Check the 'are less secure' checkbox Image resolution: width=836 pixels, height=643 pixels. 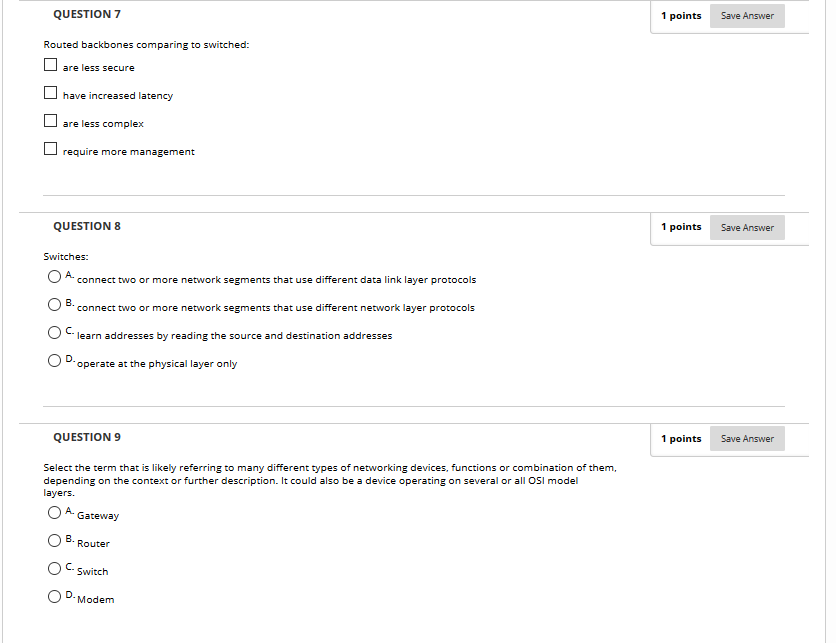coord(50,65)
